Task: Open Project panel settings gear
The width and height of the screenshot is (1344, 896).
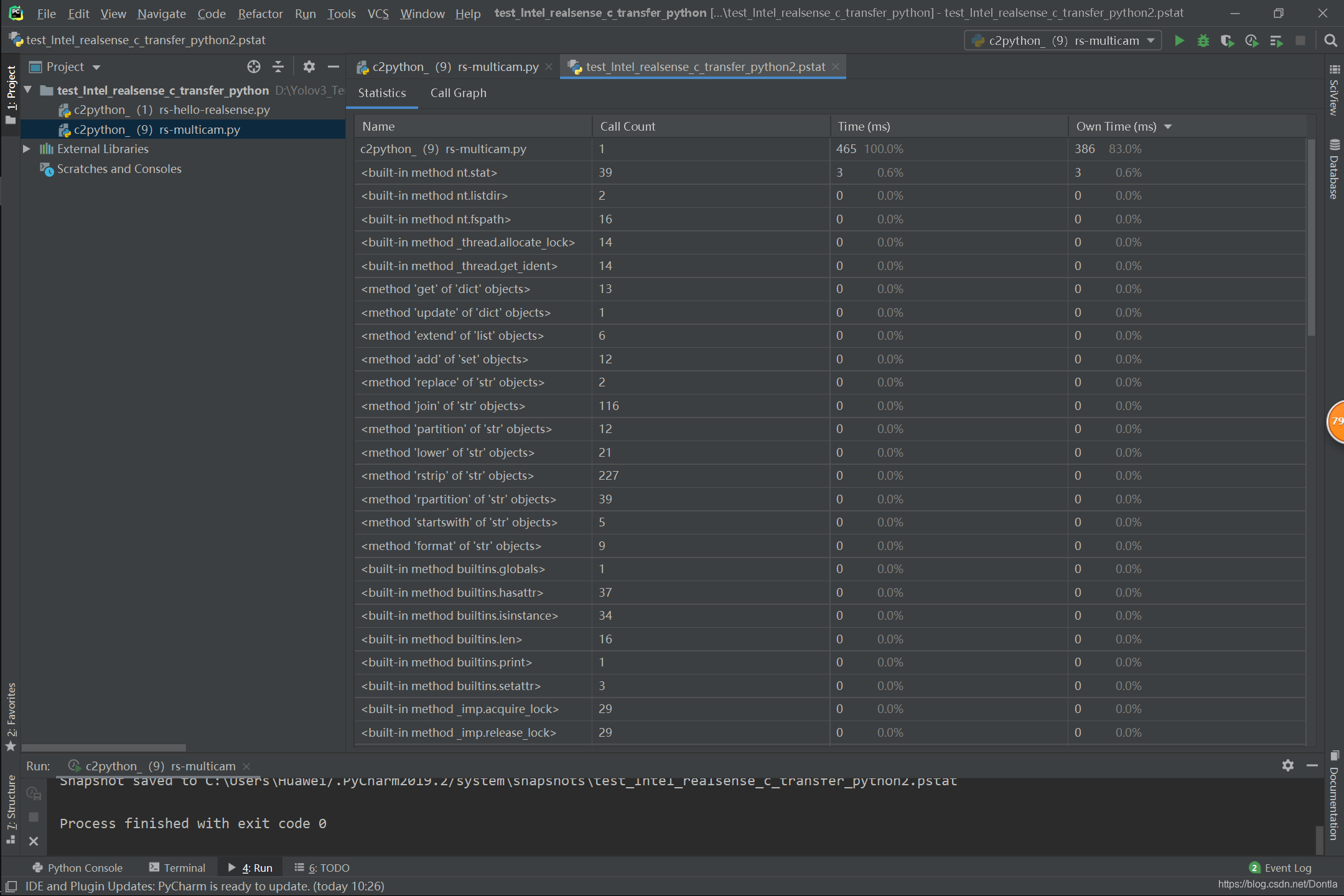Action: [x=309, y=67]
